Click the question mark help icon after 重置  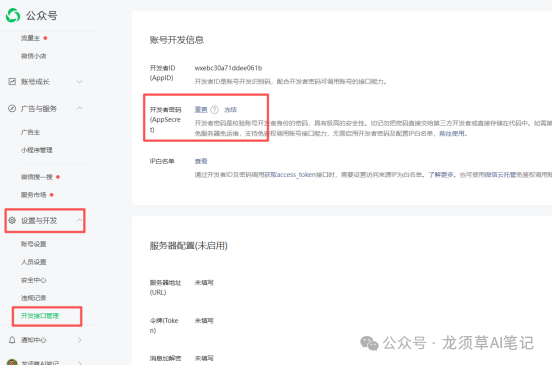click(214, 109)
